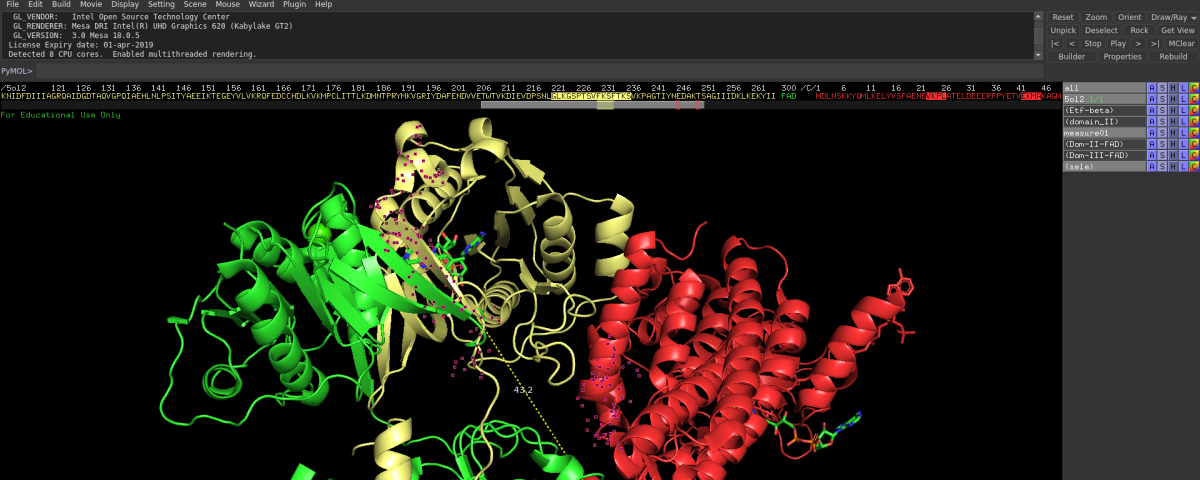The image size is (1200, 480).
Task: Open Action dropdown for Dom-II-FAD
Action: (1151, 144)
